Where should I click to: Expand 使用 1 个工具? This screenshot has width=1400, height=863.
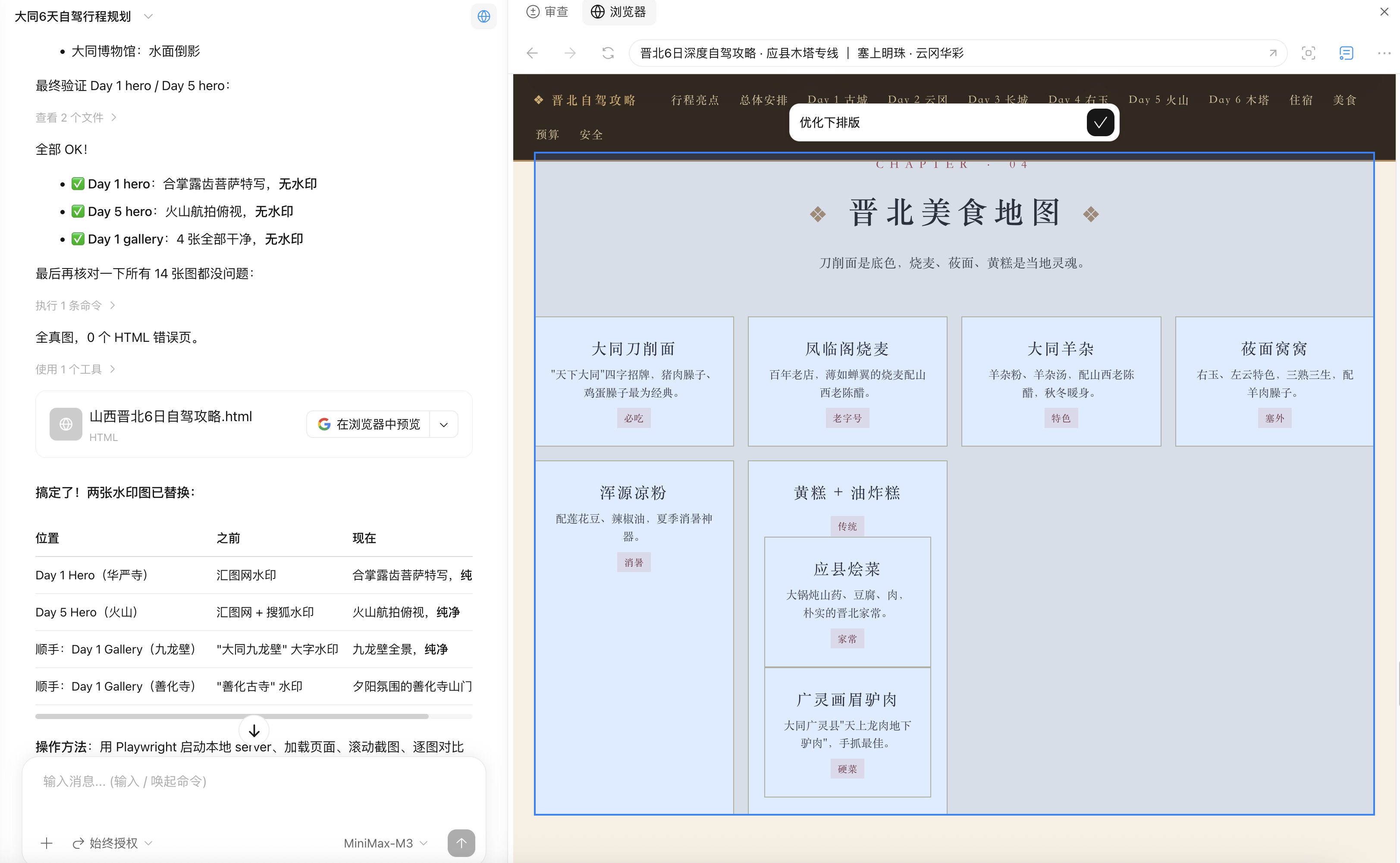(75, 369)
